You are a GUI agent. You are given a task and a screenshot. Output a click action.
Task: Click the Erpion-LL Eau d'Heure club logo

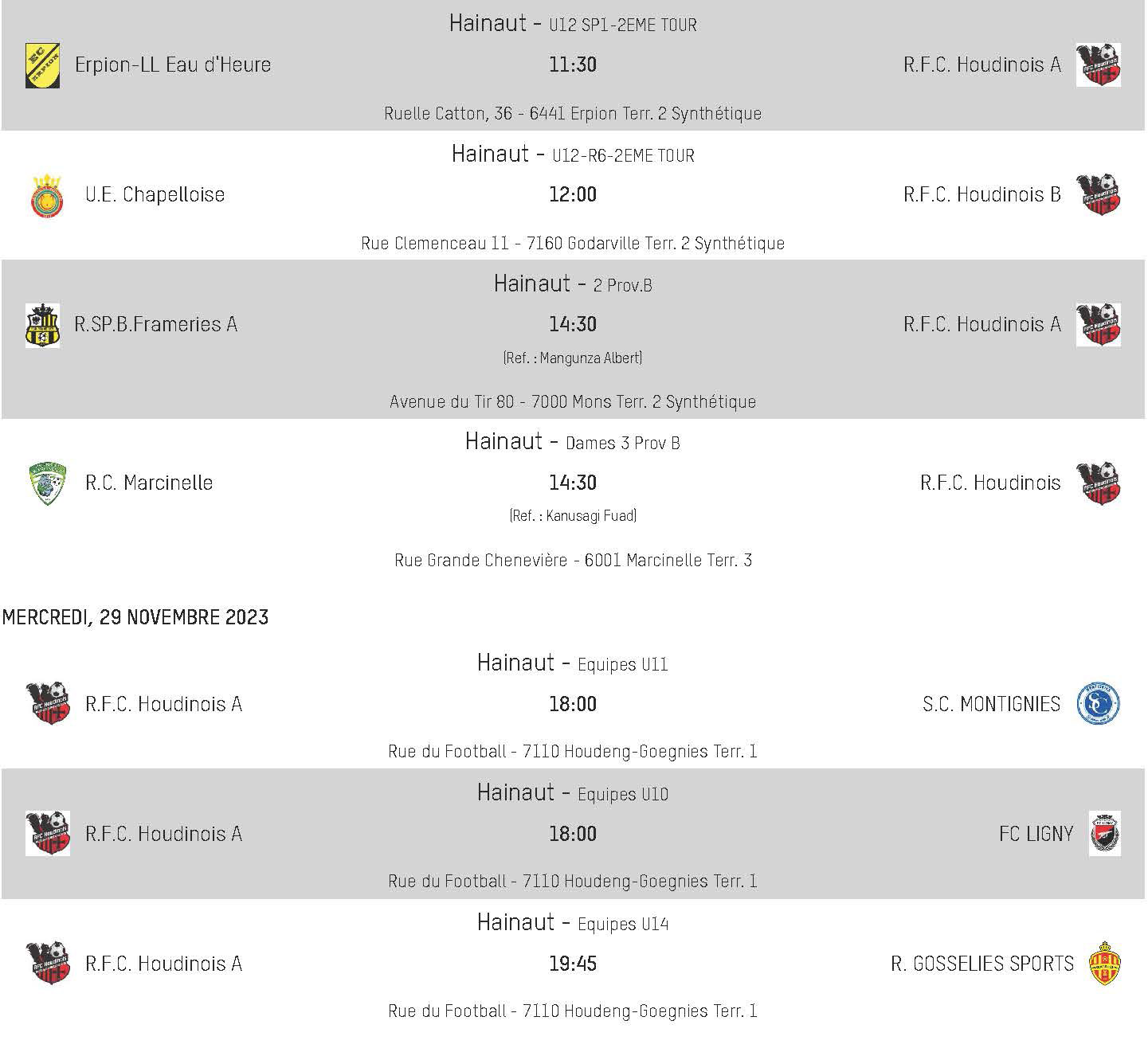click(x=42, y=65)
